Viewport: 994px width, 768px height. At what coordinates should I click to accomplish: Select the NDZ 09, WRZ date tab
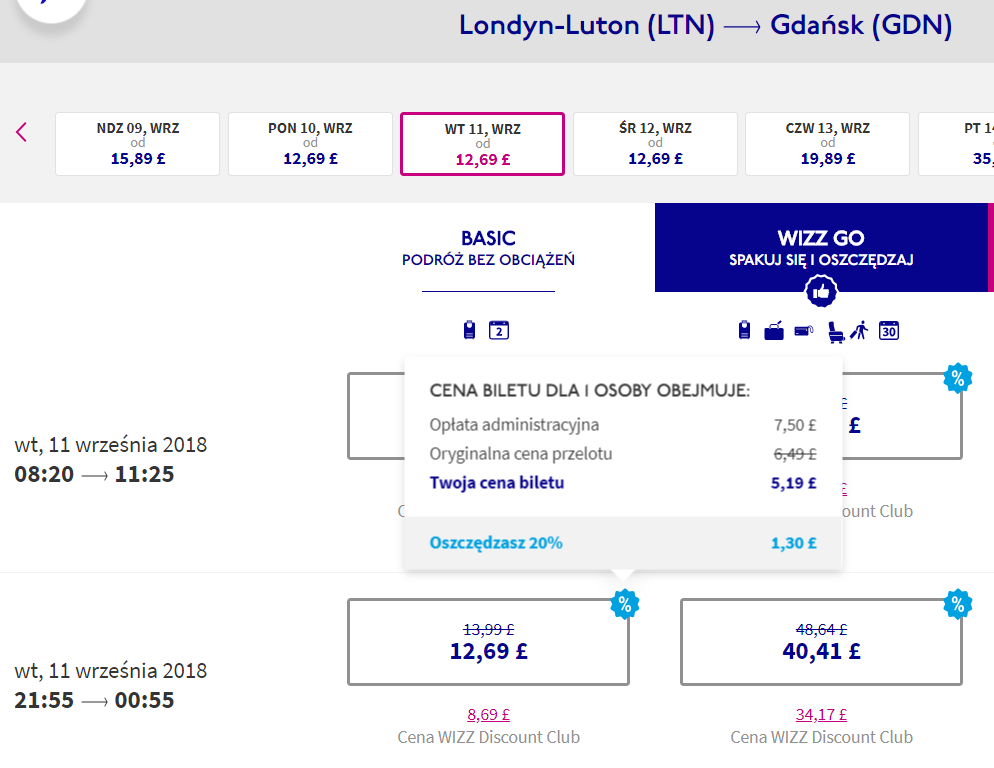138,144
